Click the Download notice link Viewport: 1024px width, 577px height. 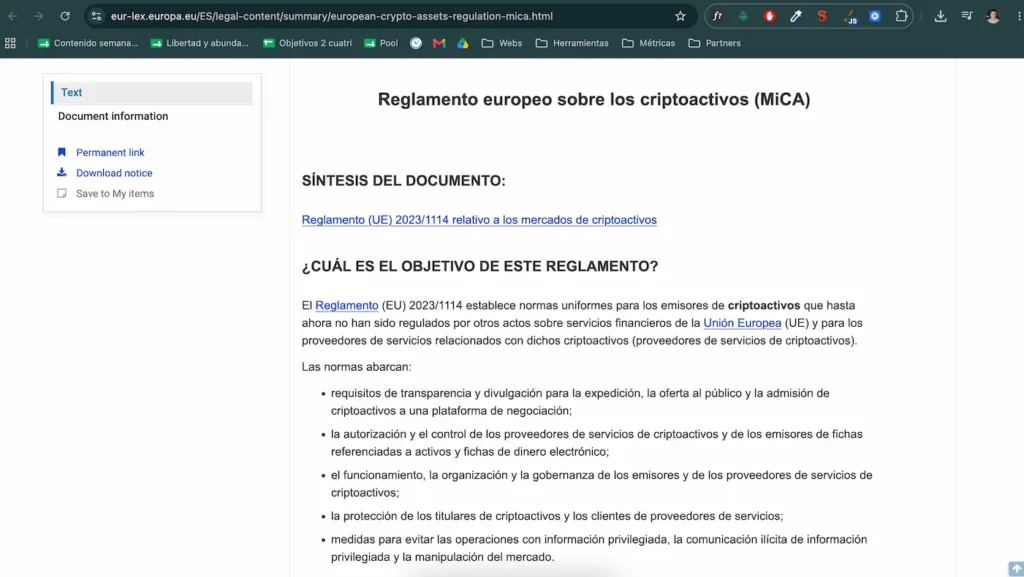coord(114,173)
